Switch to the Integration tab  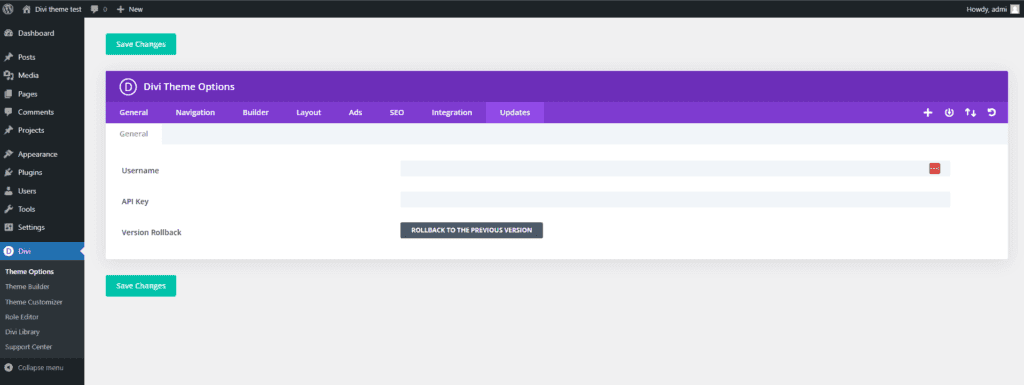[x=452, y=112]
